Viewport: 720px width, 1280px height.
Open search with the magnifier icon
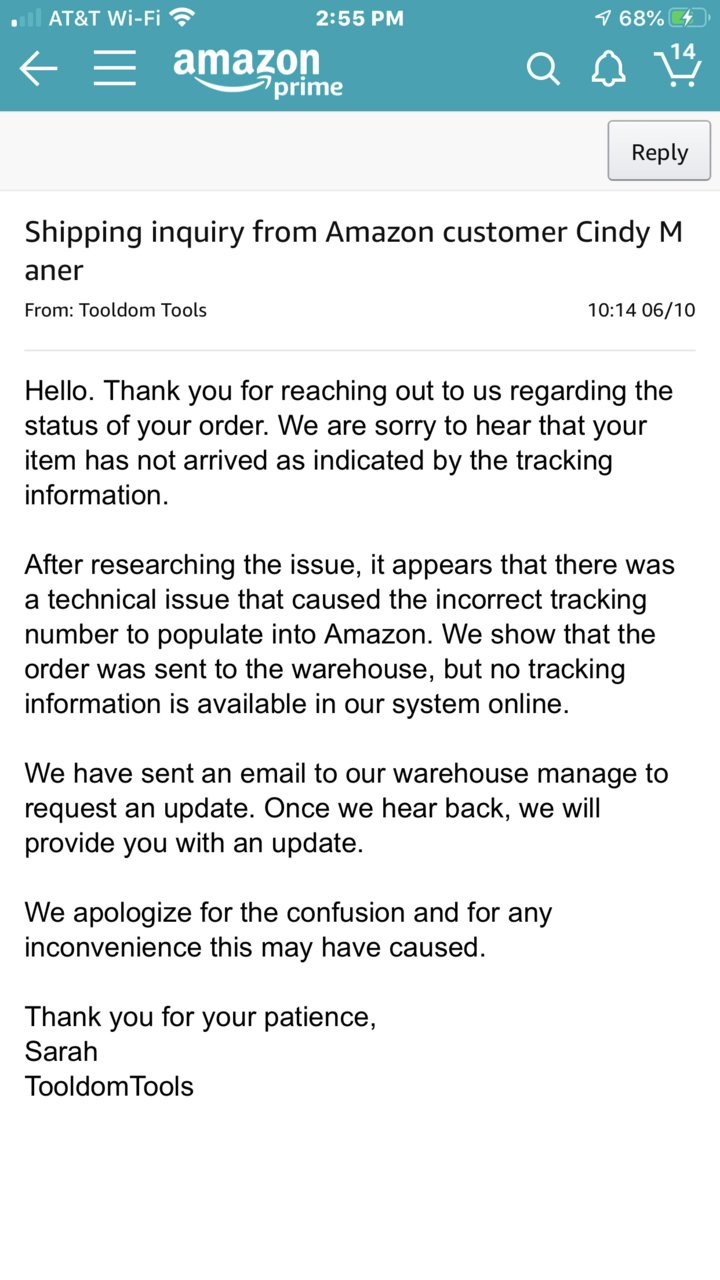click(543, 69)
